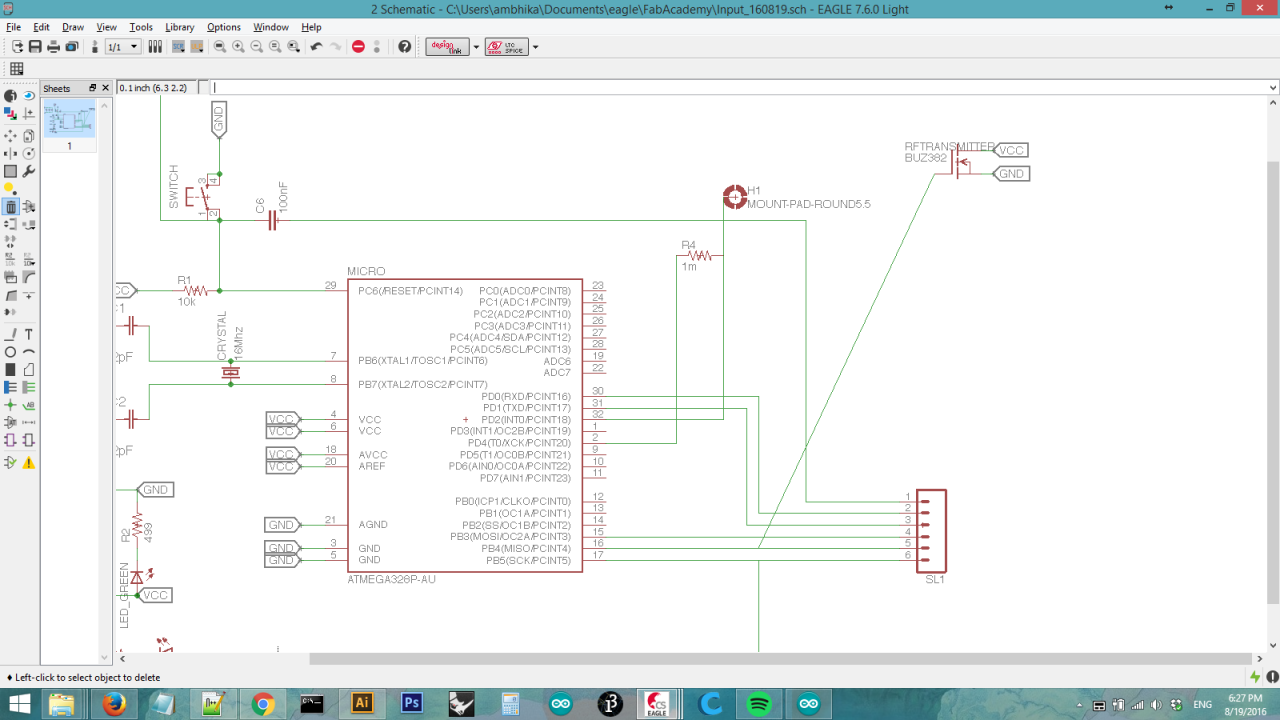This screenshot has width=1280, height=720.
Task: Save the schematic with the floppy icon
Action: tap(35, 47)
